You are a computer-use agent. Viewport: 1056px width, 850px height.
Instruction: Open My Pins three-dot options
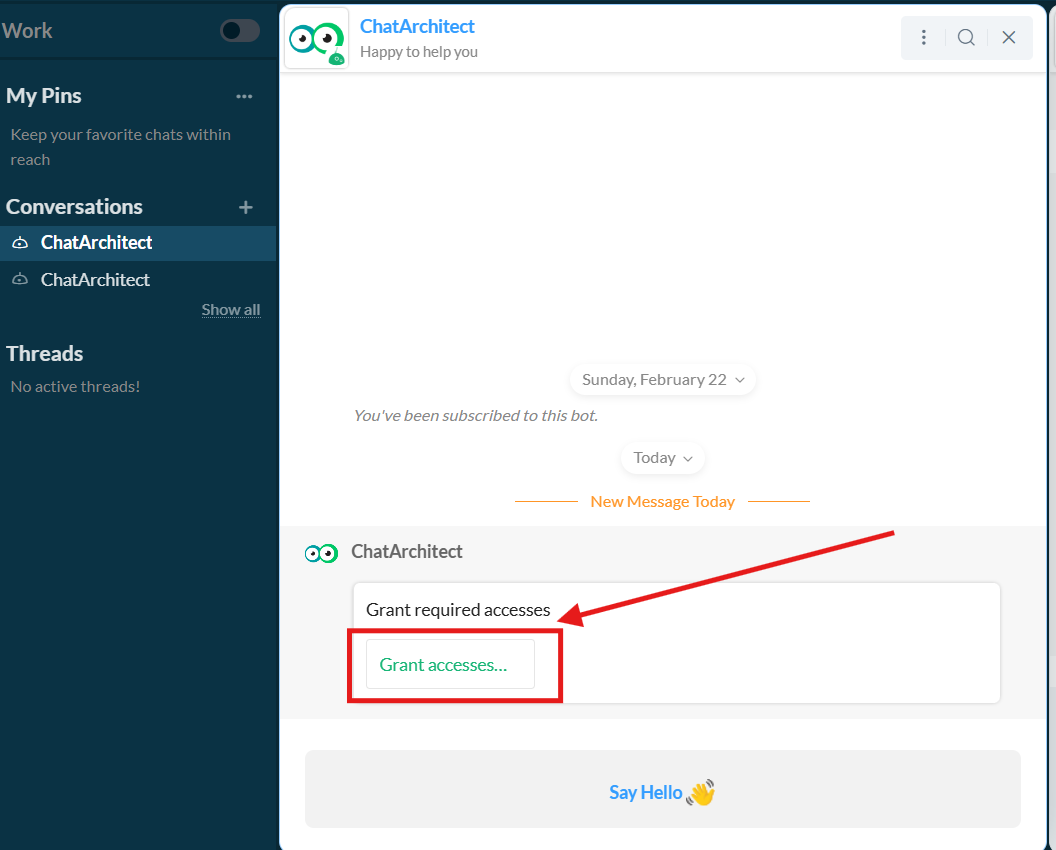click(244, 97)
